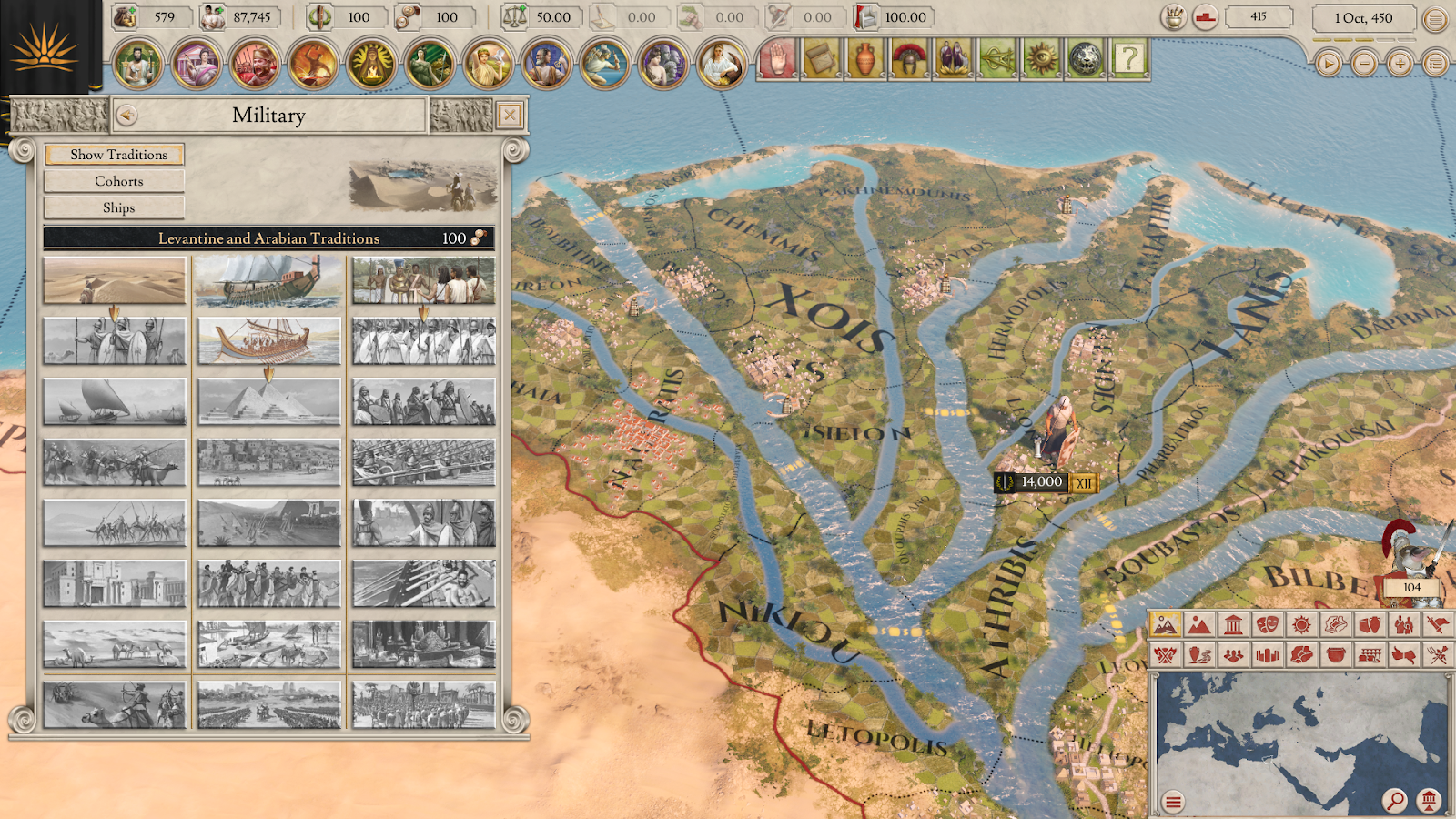Switch to the simple mountain and sun map mode
Image resolution: width=1456 pixels, height=819 pixels.
point(1199,624)
